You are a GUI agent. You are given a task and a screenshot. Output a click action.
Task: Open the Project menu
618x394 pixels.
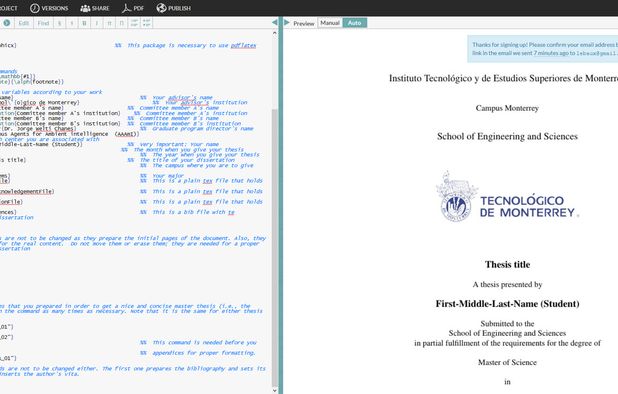click(9, 8)
